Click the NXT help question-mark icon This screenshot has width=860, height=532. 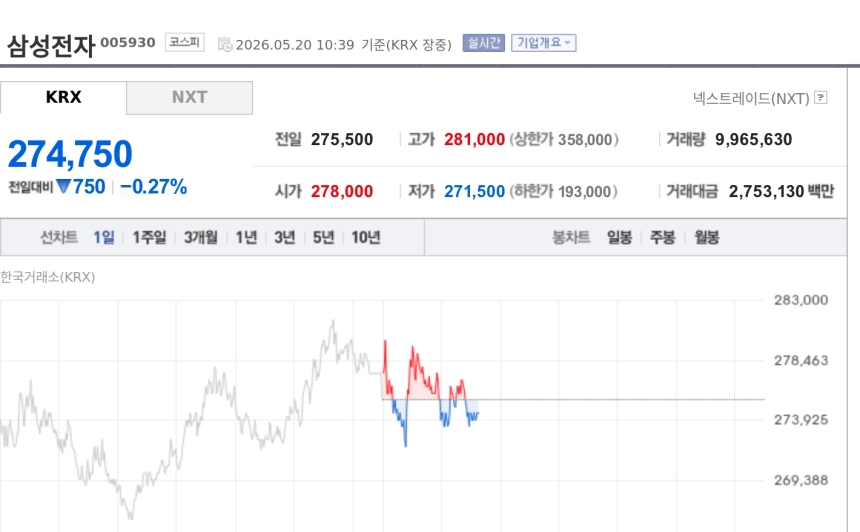[x=821, y=98]
